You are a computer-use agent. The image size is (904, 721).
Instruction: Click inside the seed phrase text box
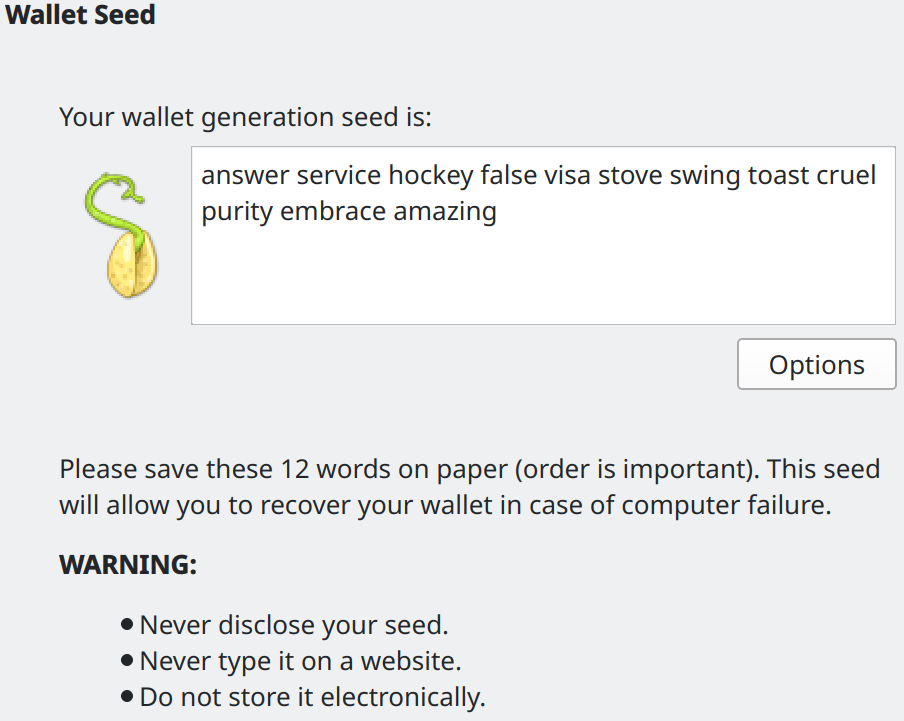(543, 270)
